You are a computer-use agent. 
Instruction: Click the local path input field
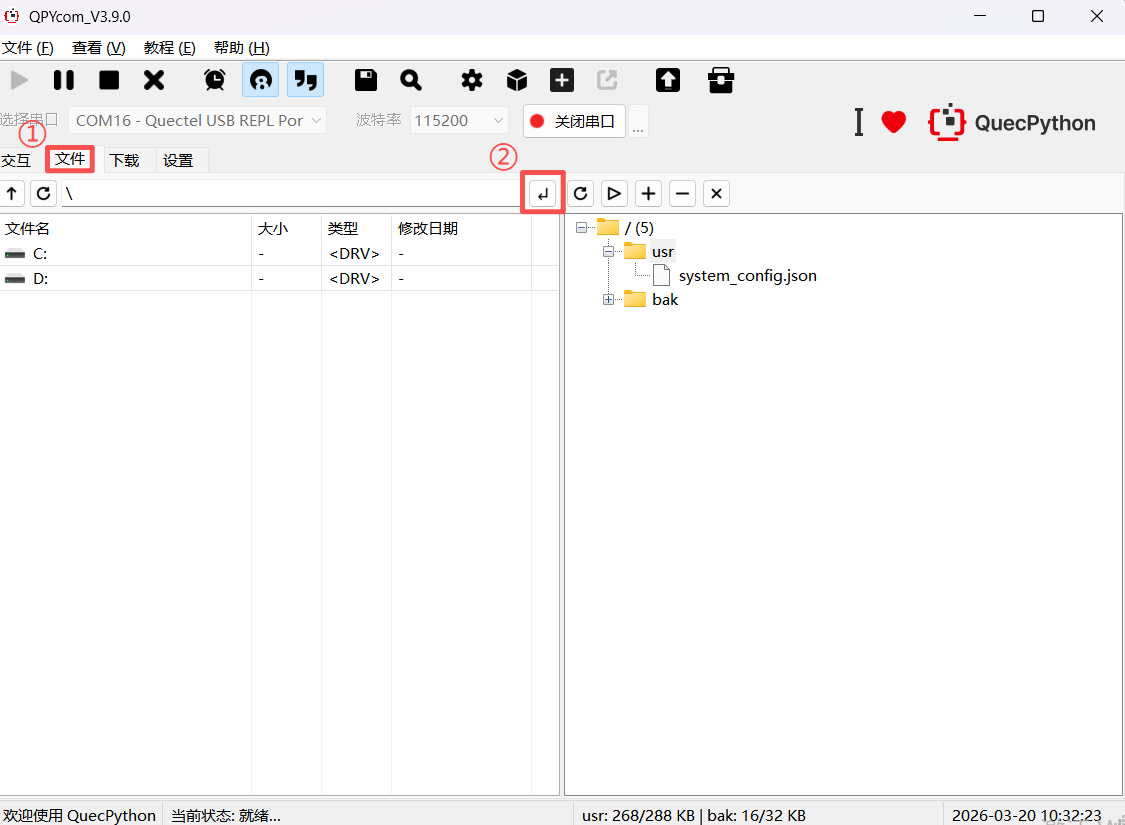point(290,194)
